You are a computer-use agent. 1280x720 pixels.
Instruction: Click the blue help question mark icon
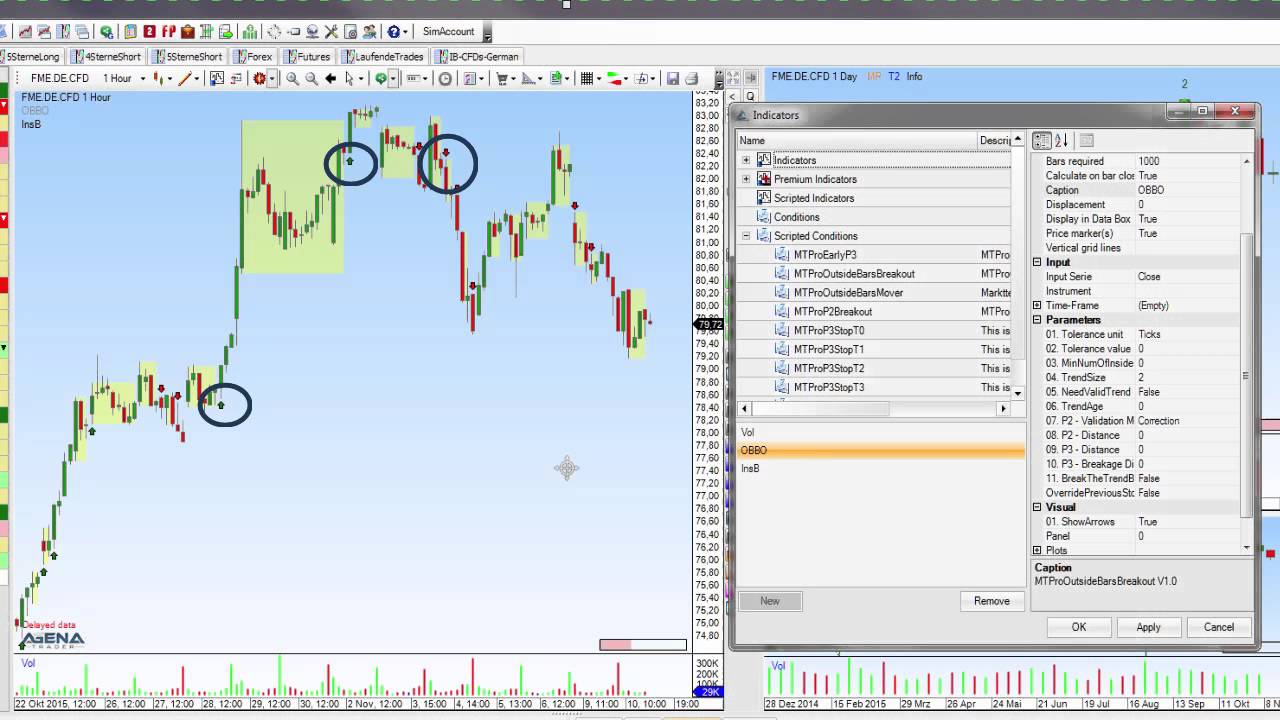point(394,32)
